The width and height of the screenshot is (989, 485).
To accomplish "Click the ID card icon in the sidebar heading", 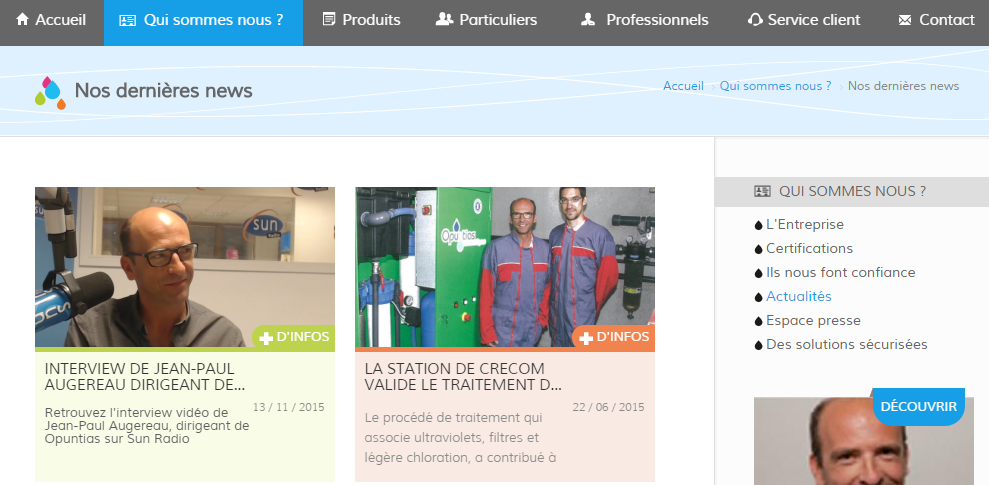I will coord(763,191).
